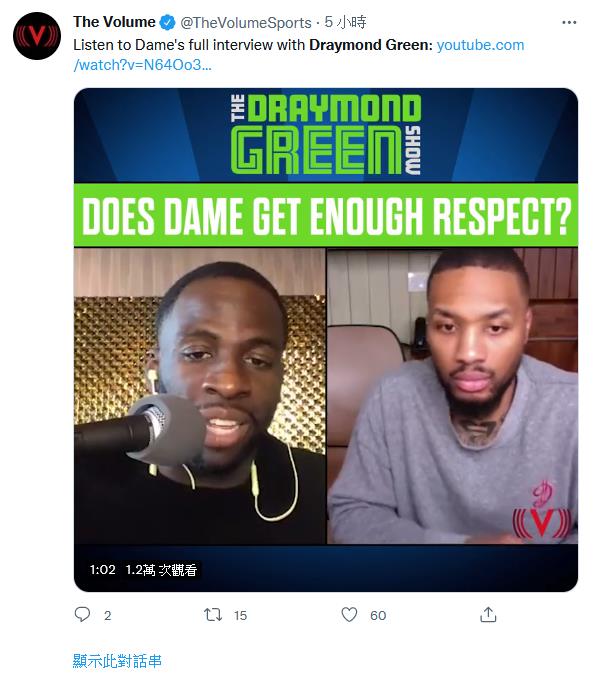This screenshot has height=683, width=594.
Task: Play the Draymond Green Show video
Action: coord(326,340)
